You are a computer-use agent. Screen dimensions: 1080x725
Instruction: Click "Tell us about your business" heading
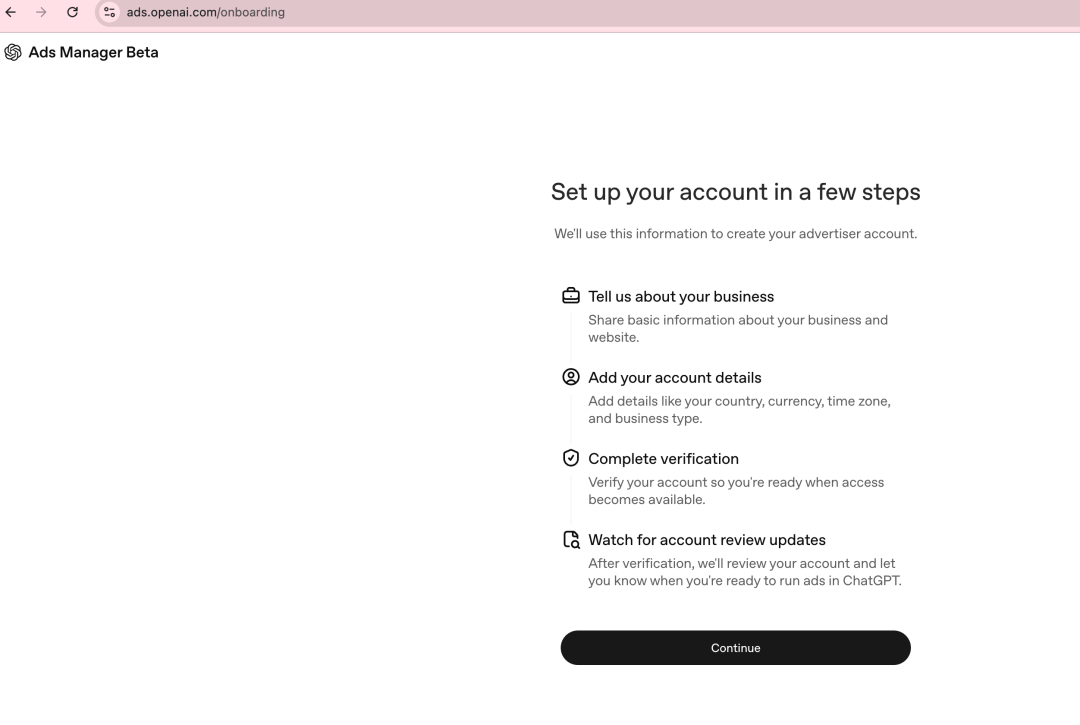click(x=681, y=297)
